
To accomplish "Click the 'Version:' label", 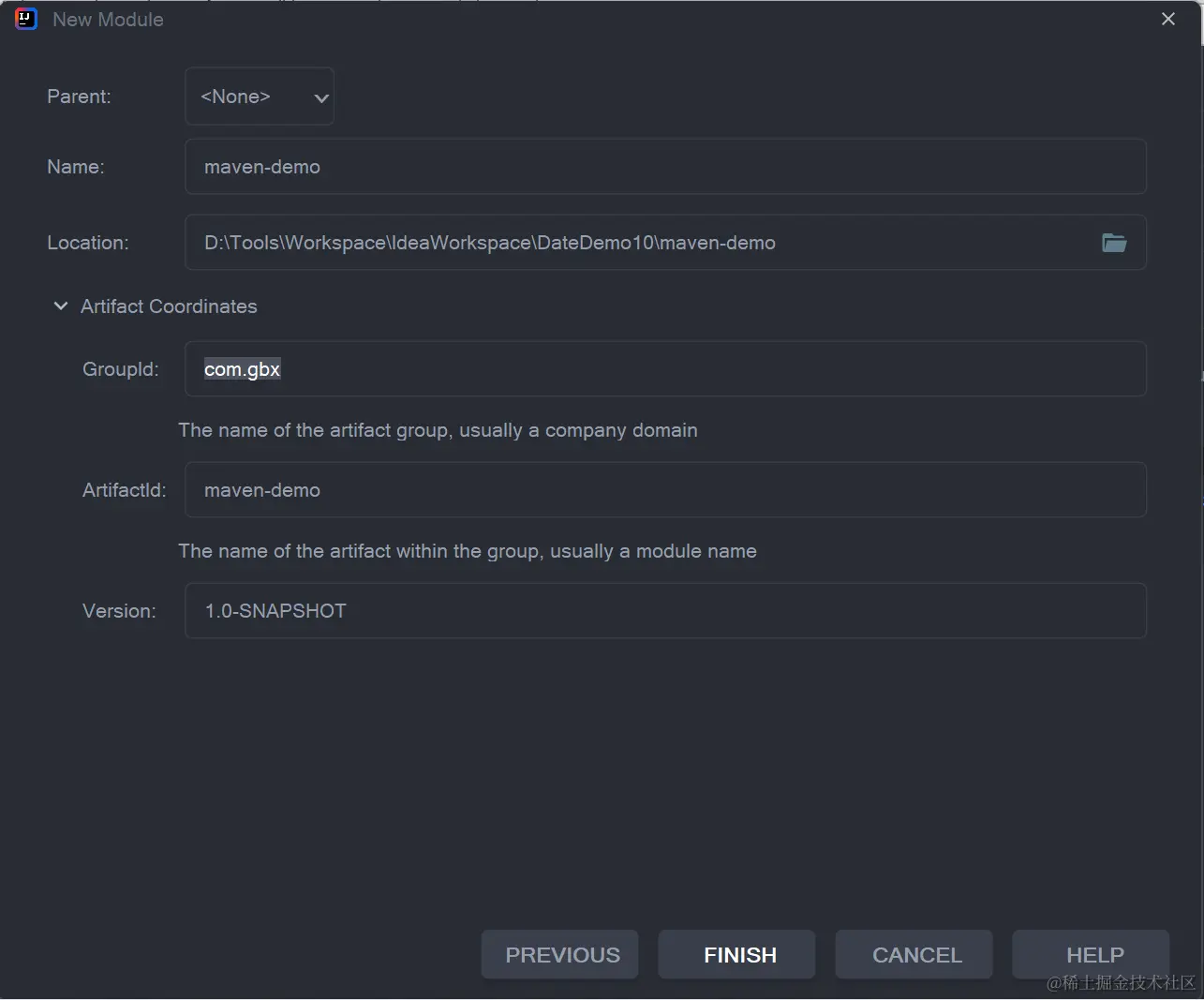I will click(x=119, y=611).
